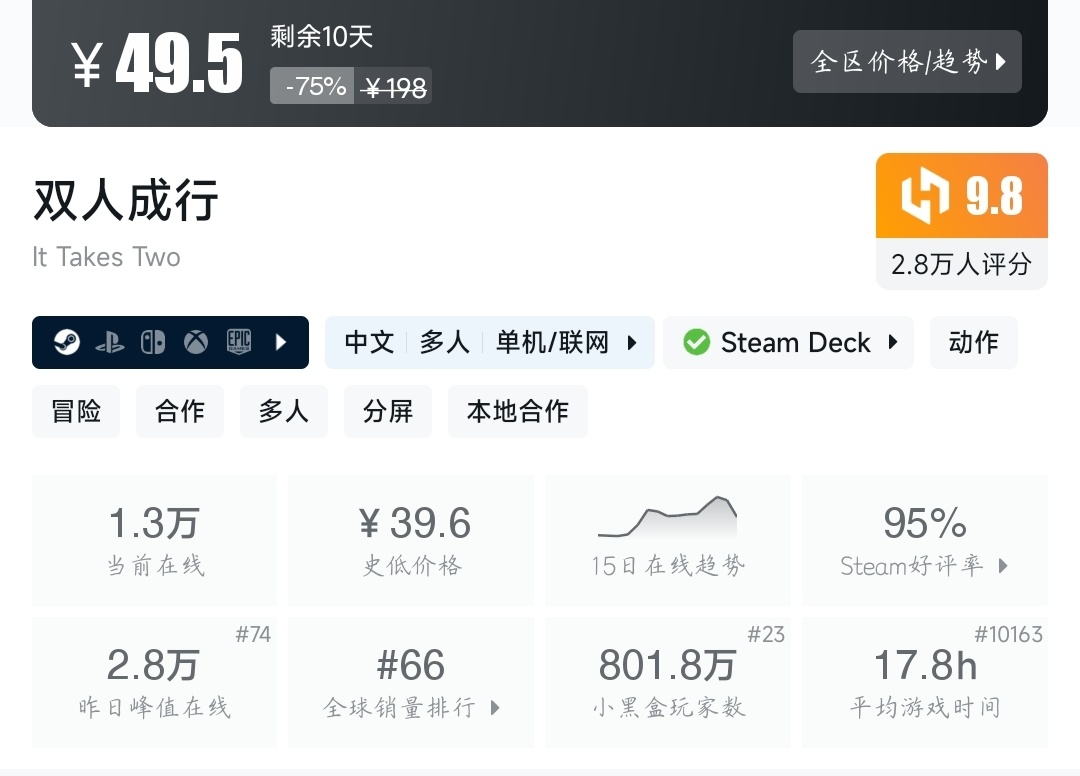Screen dimensions: 1080x776
Task: Click the Xbox platform icon
Action: (196, 343)
